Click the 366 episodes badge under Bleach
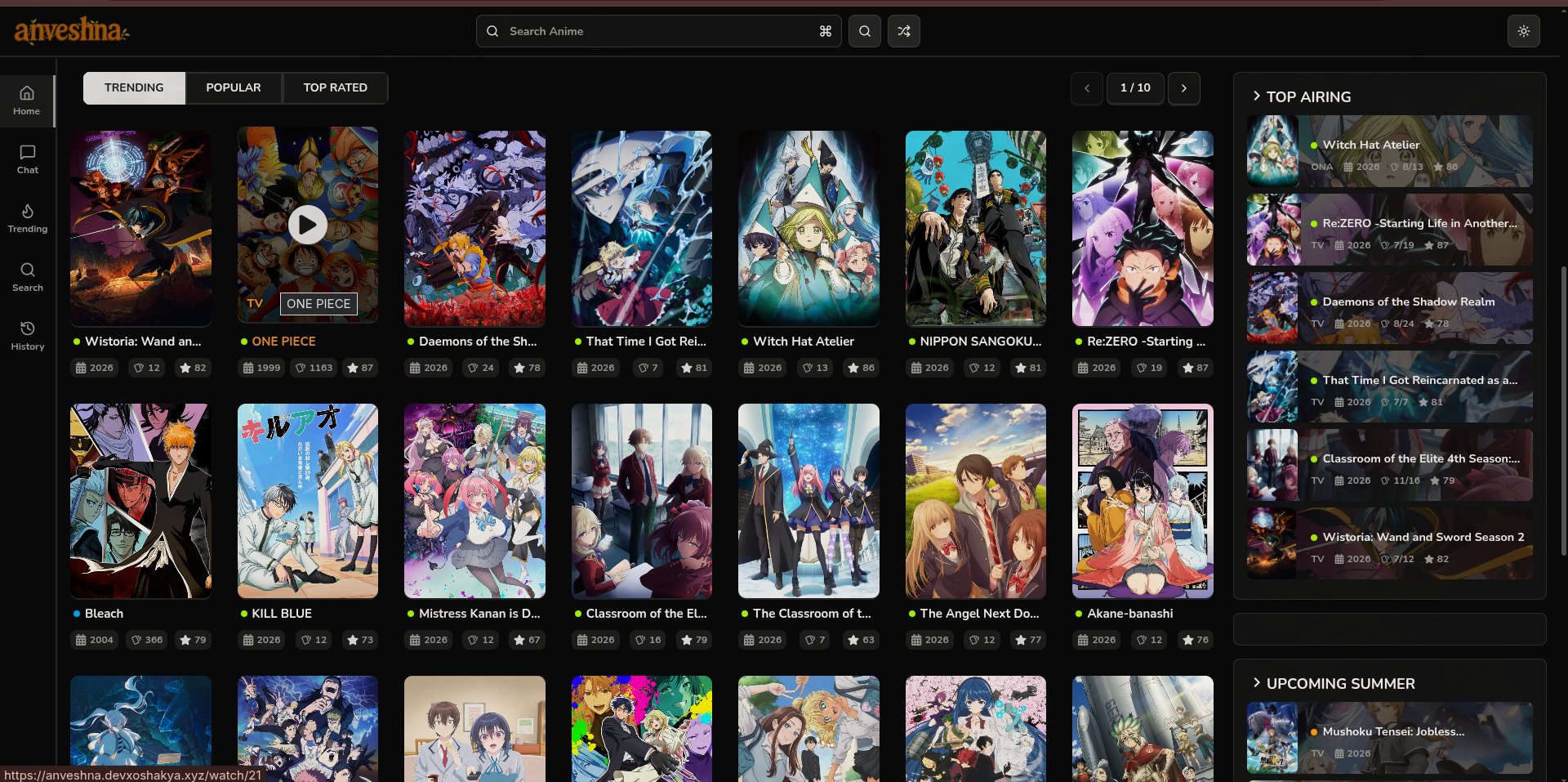Image resolution: width=1568 pixels, height=782 pixels. pos(147,640)
